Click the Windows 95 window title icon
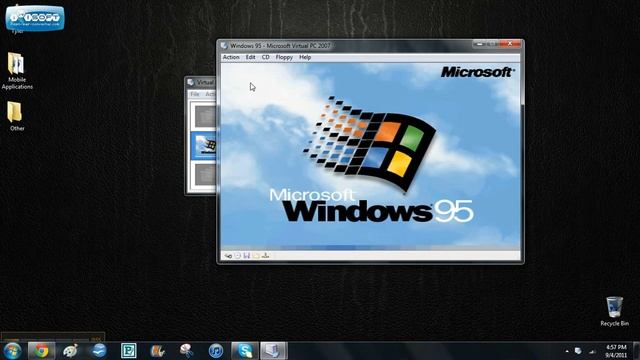The image size is (640, 360). [224, 46]
